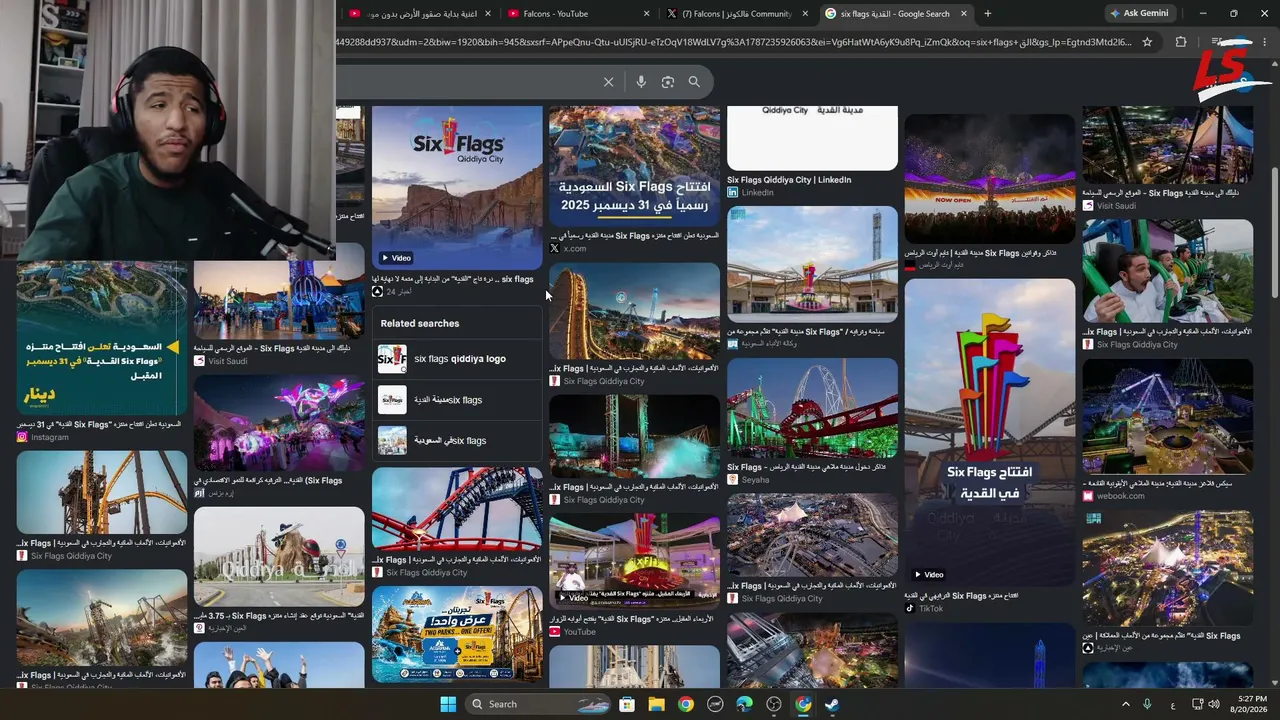Open the purple glowing lights image
This screenshot has height=720, width=1280.
279,423
